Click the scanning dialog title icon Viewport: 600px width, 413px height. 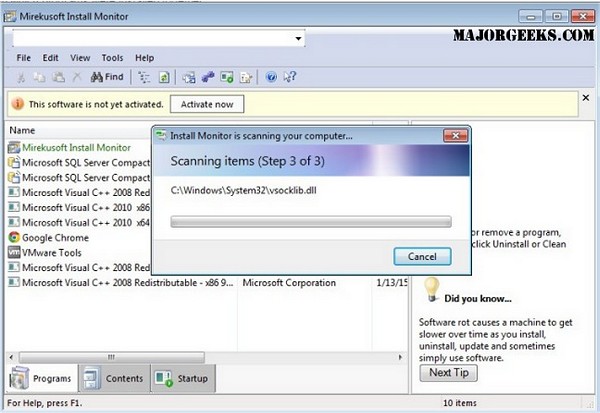click(161, 135)
